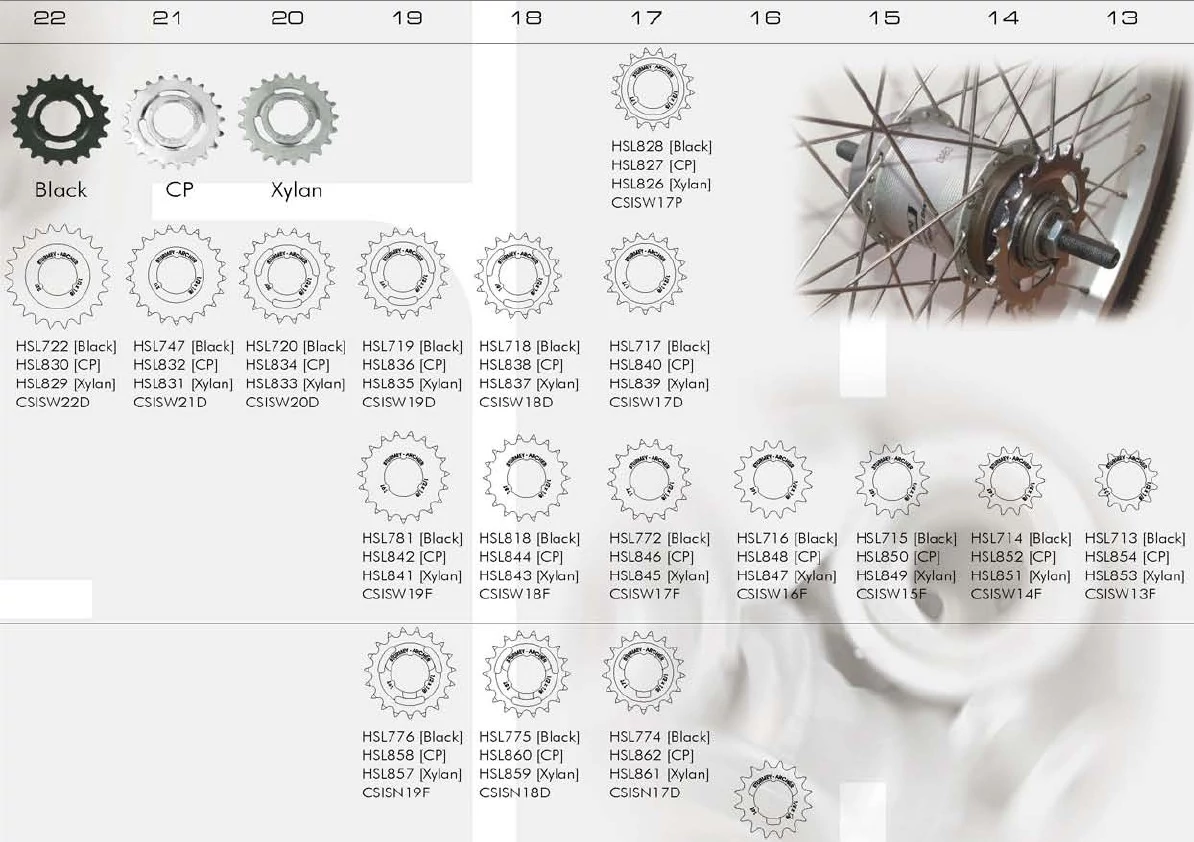The width and height of the screenshot is (1194, 842).
Task: Select the HSL828 [Black] part number
Action: click(x=661, y=147)
